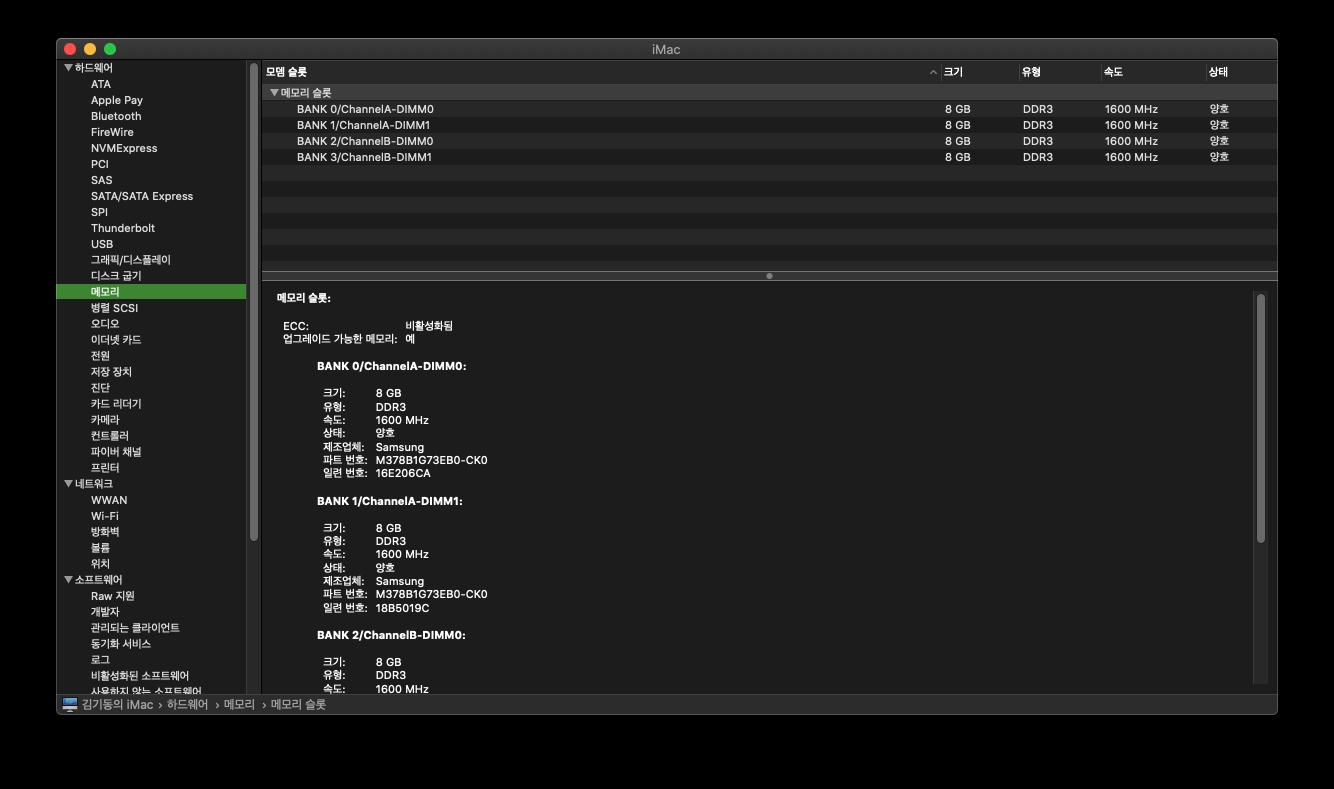
Task: Select ATA in the sidebar
Action: point(101,84)
